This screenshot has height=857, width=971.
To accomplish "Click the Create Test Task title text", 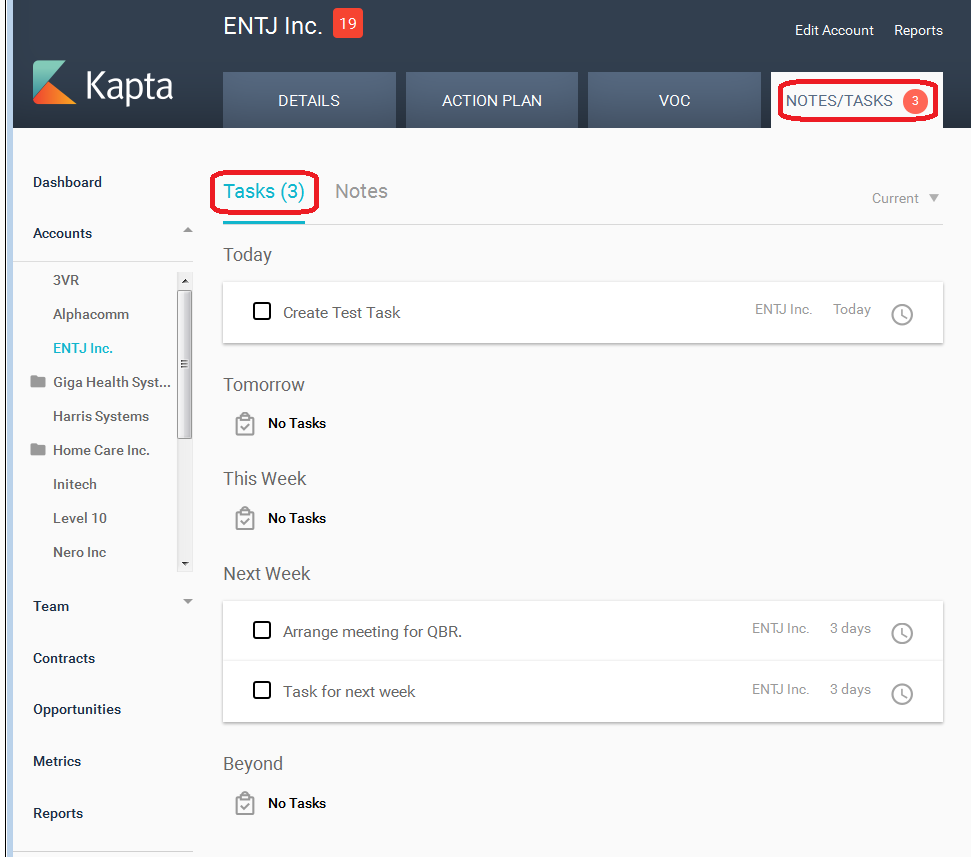I will coord(341,313).
